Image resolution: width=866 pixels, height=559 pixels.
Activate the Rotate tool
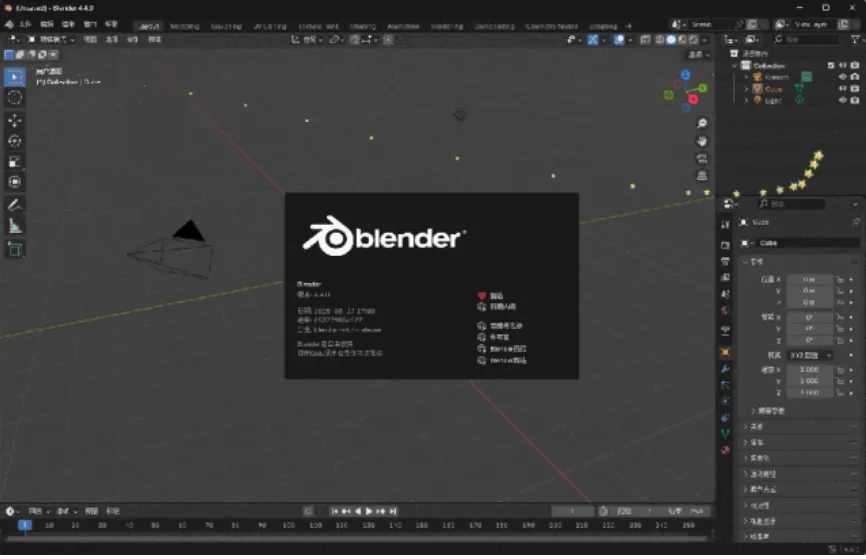pos(15,141)
